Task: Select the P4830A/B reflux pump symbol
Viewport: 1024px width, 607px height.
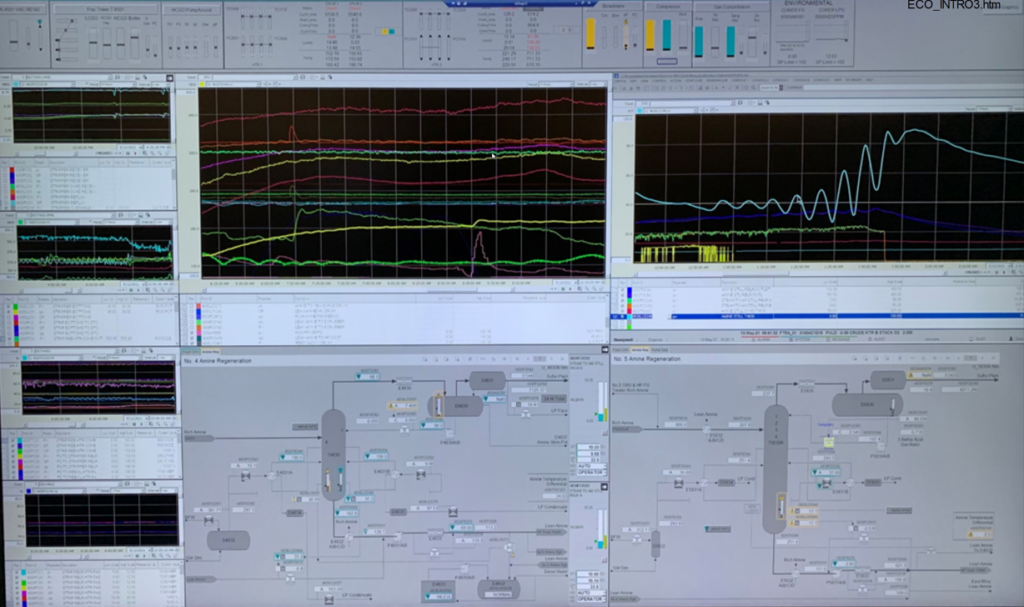Action: (449, 435)
